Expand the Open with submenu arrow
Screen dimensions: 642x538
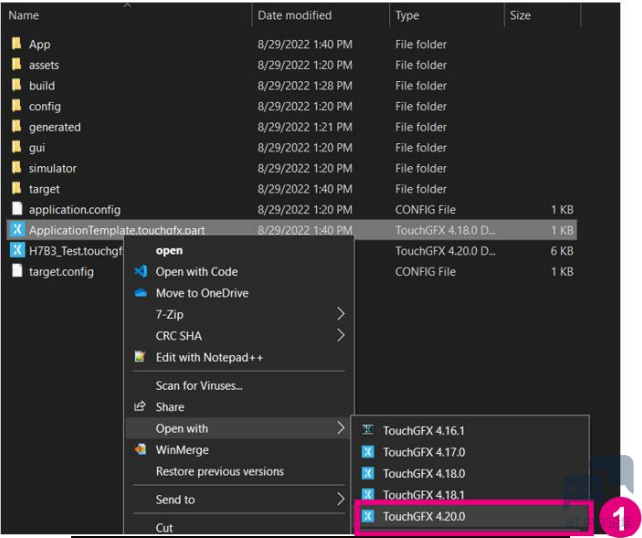(341, 428)
